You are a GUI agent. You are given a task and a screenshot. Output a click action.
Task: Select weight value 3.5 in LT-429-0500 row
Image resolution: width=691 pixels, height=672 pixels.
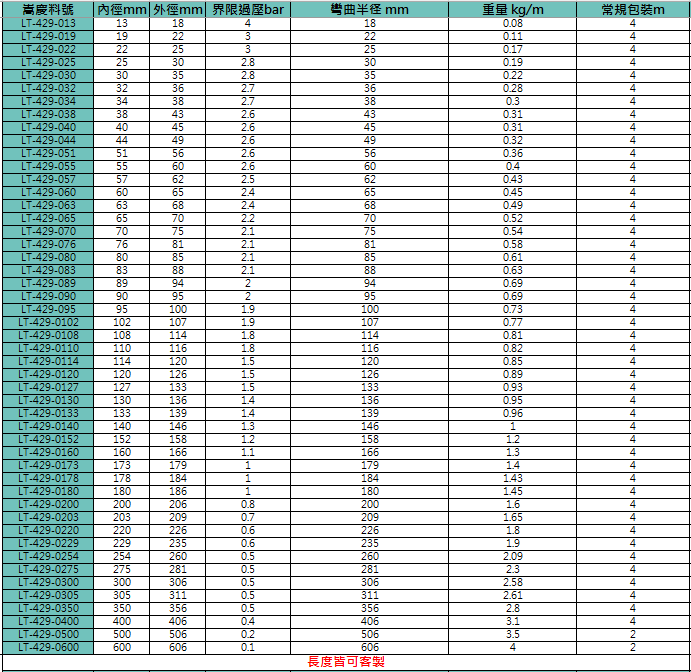pyautogui.click(x=513, y=634)
